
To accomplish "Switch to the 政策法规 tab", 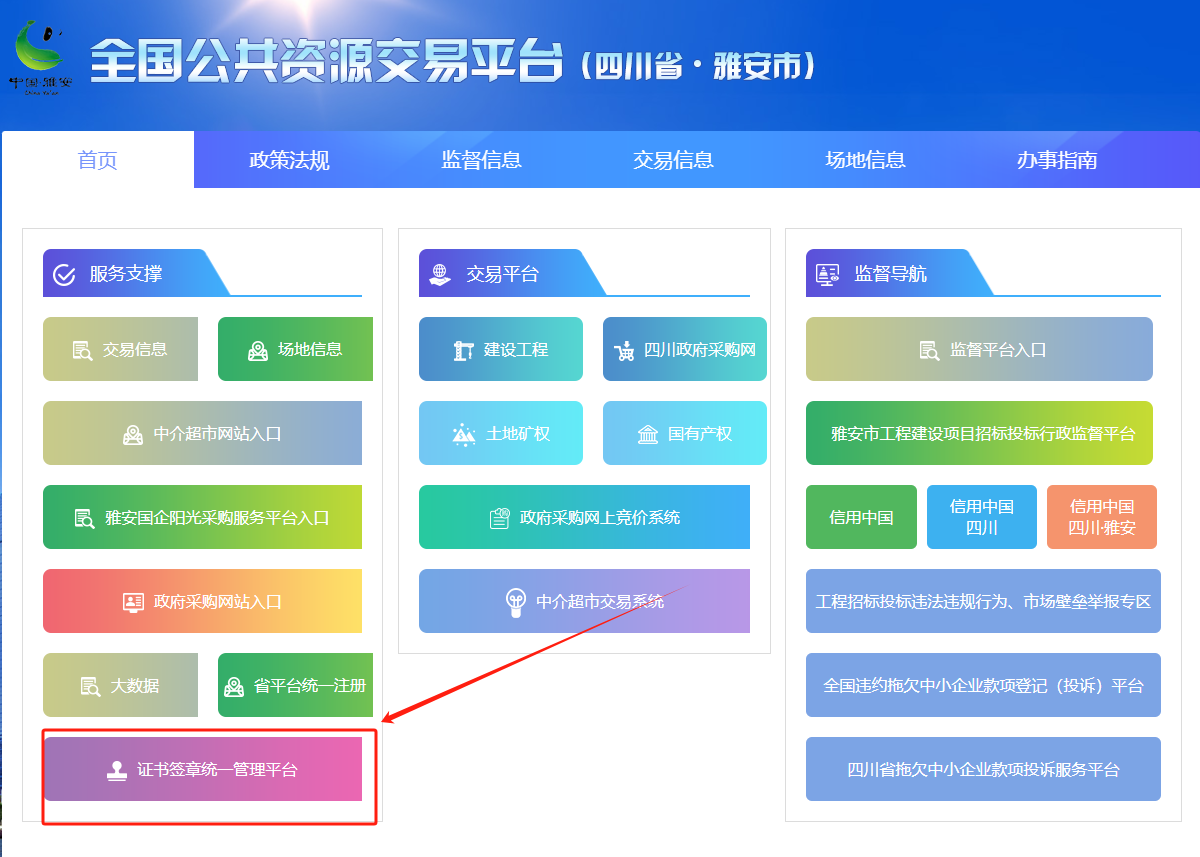I will (289, 160).
